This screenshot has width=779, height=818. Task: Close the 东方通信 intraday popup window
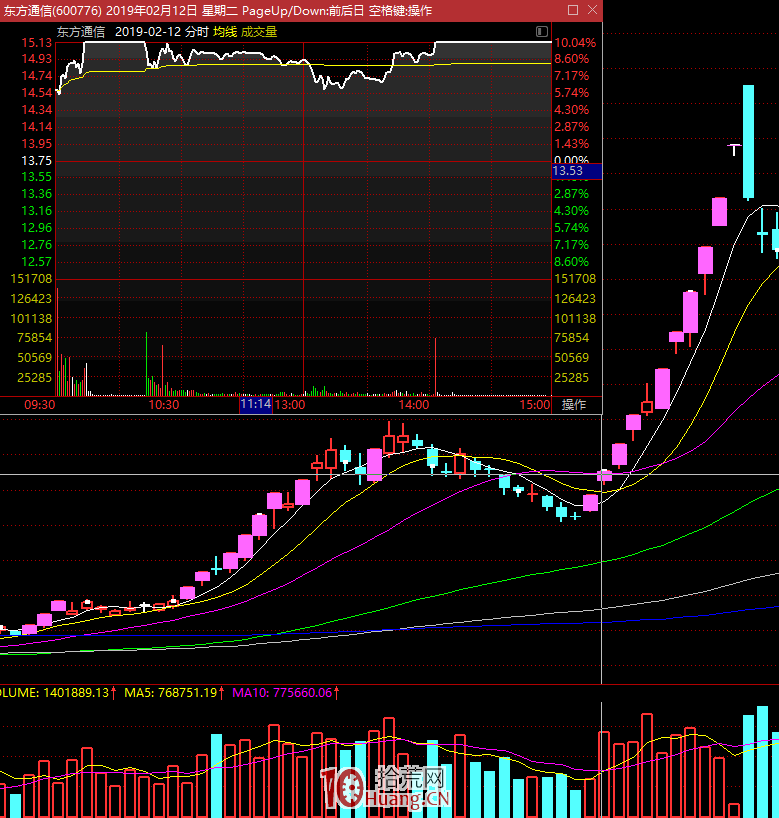pyautogui.click(x=592, y=10)
